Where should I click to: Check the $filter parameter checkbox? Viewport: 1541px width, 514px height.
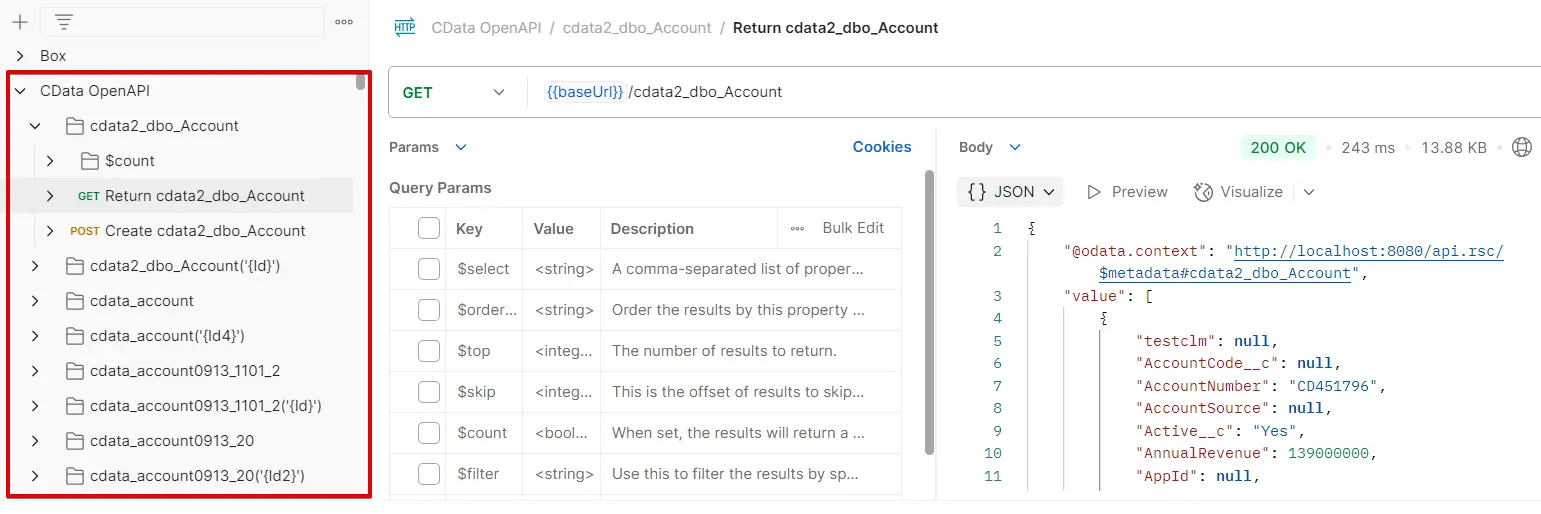(x=429, y=474)
